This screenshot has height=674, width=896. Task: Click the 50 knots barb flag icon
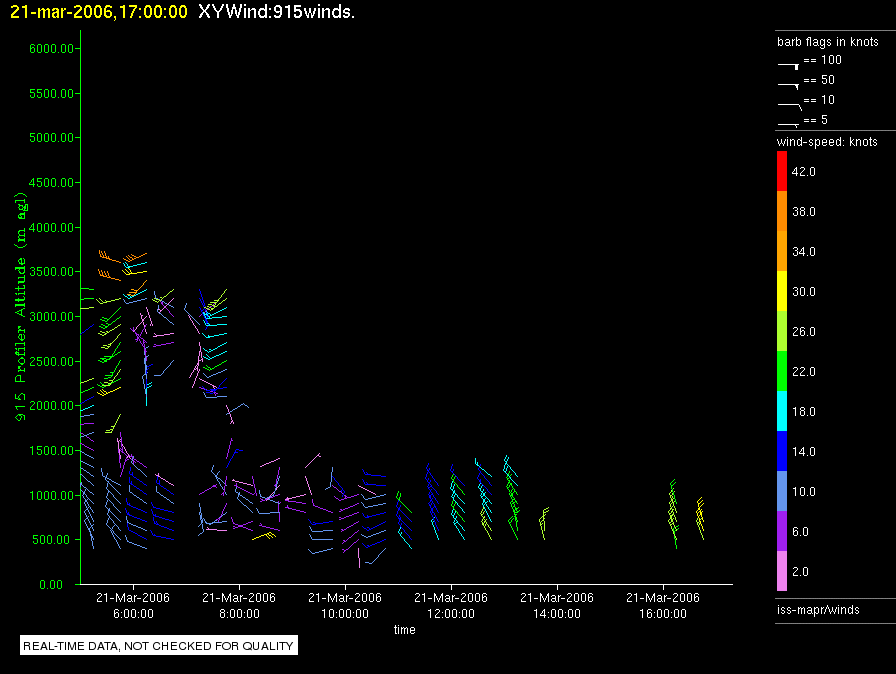coord(789,86)
